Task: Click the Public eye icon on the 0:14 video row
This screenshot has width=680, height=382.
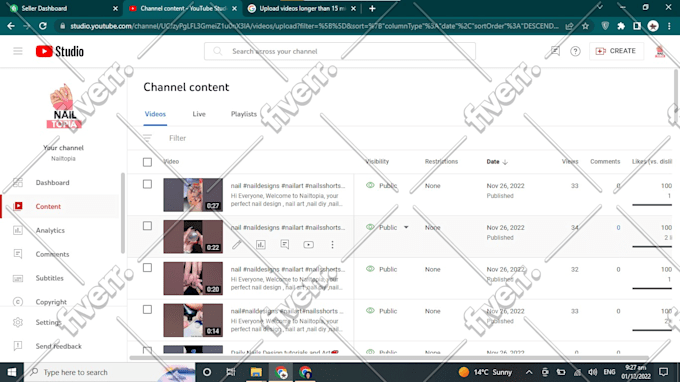Action: pos(370,310)
